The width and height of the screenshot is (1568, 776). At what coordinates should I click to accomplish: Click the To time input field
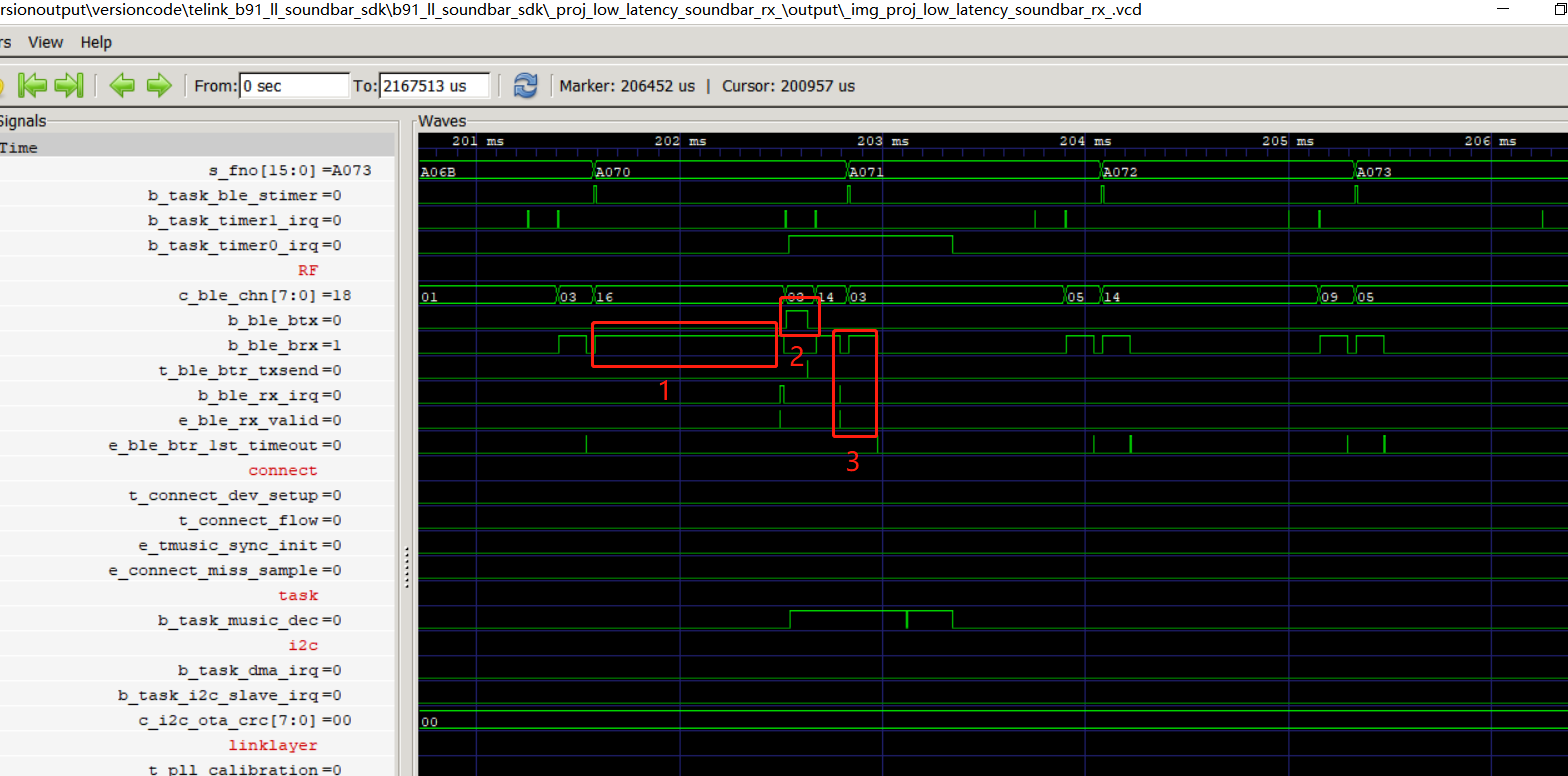point(435,86)
